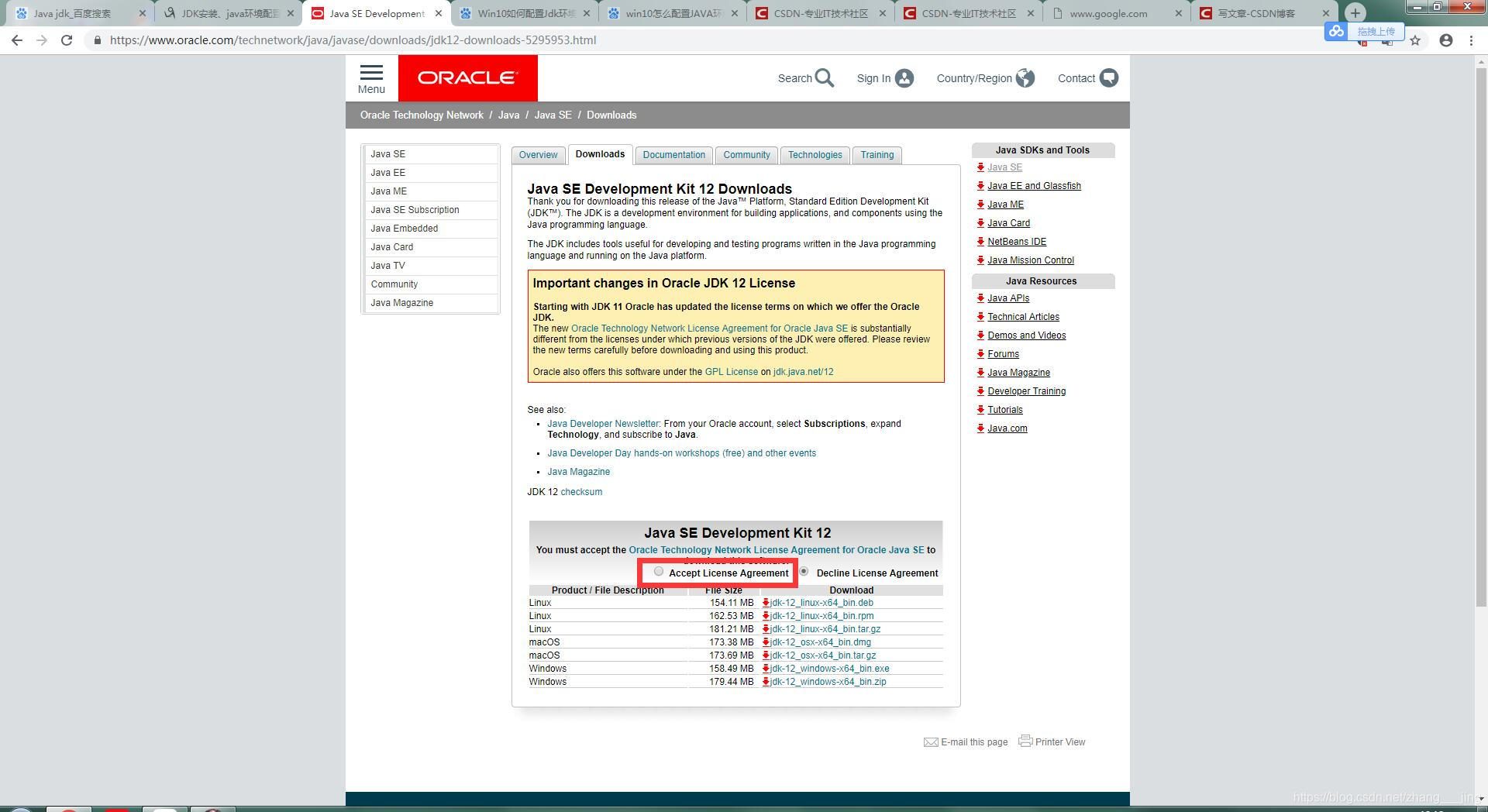The width and height of the screenshot is (1488, 812).
Task: Download jdk-12_windows-x64_bin.zip
Action: tap(828, 682)
